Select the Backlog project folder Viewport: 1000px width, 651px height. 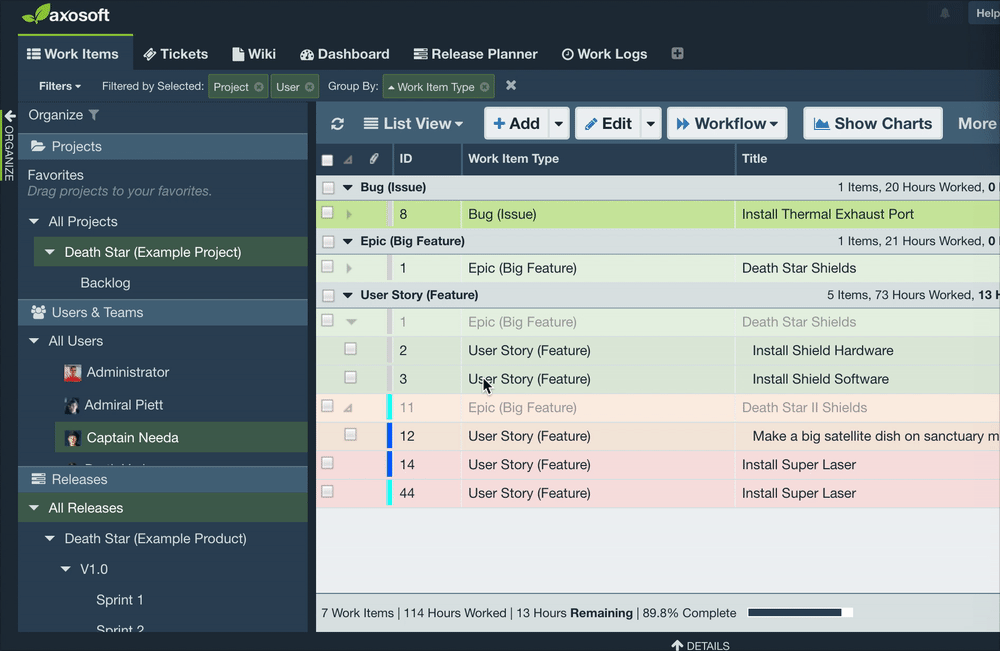click(x=105, y=283)
